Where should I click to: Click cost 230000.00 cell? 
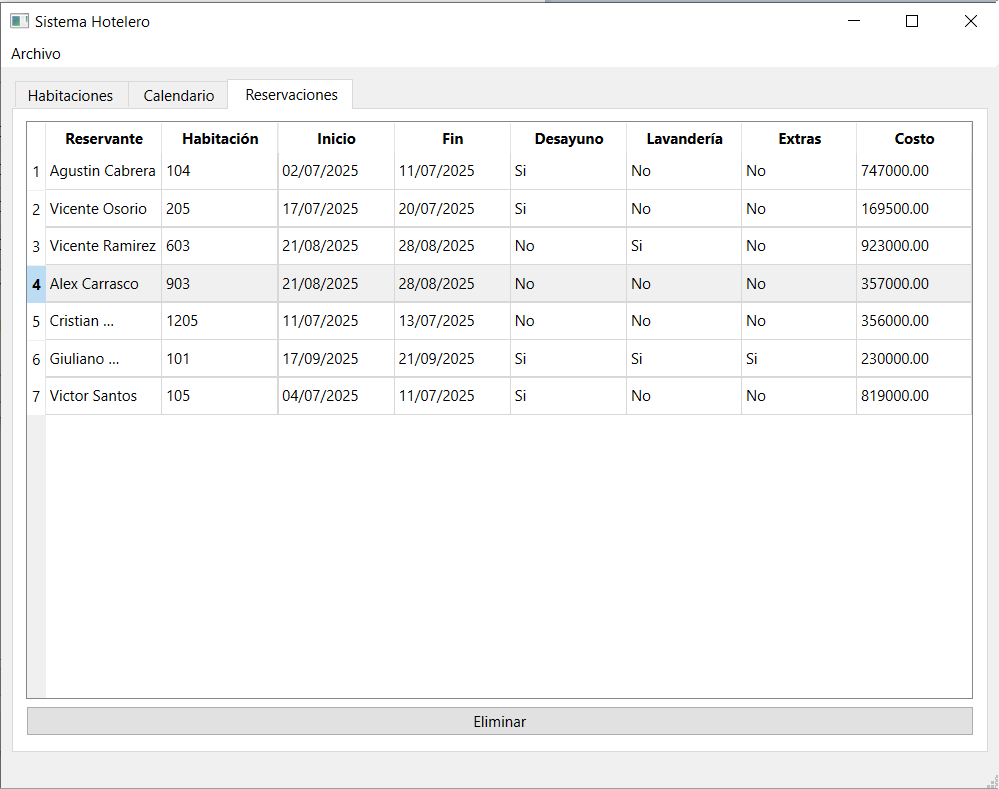[914, 359]
